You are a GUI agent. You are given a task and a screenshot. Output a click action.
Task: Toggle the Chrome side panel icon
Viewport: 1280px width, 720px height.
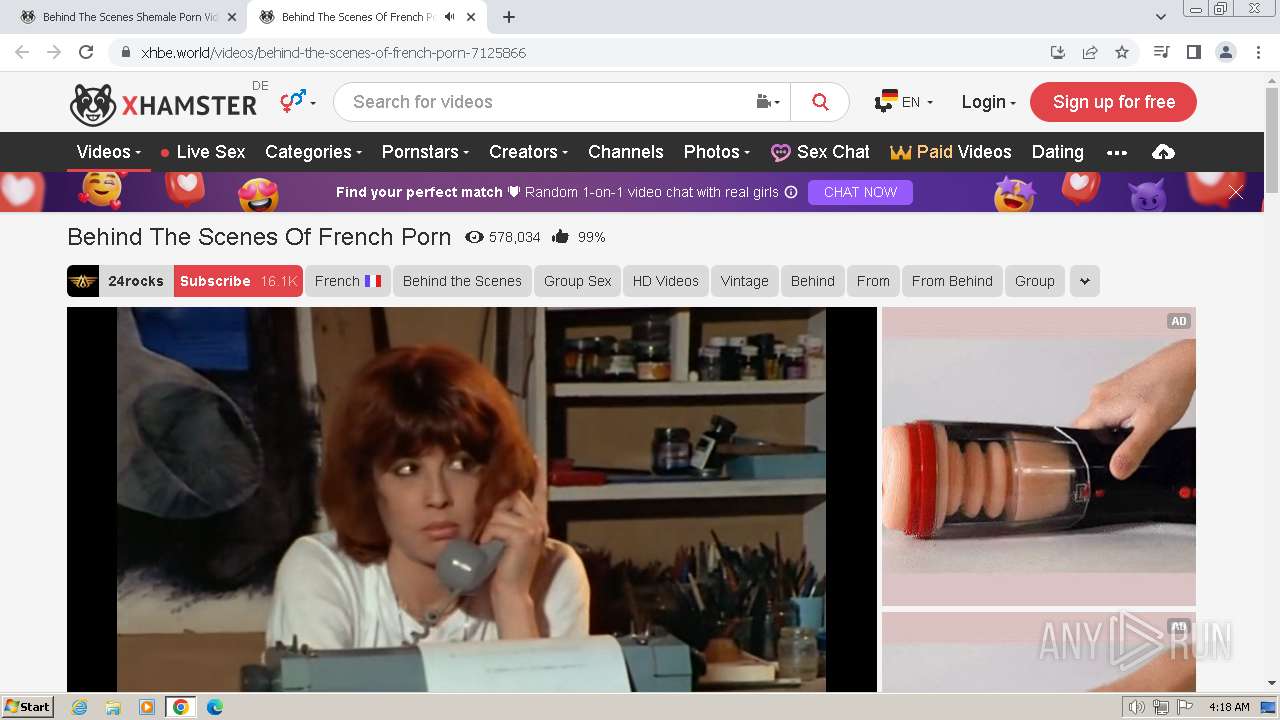coord(1193,52)
